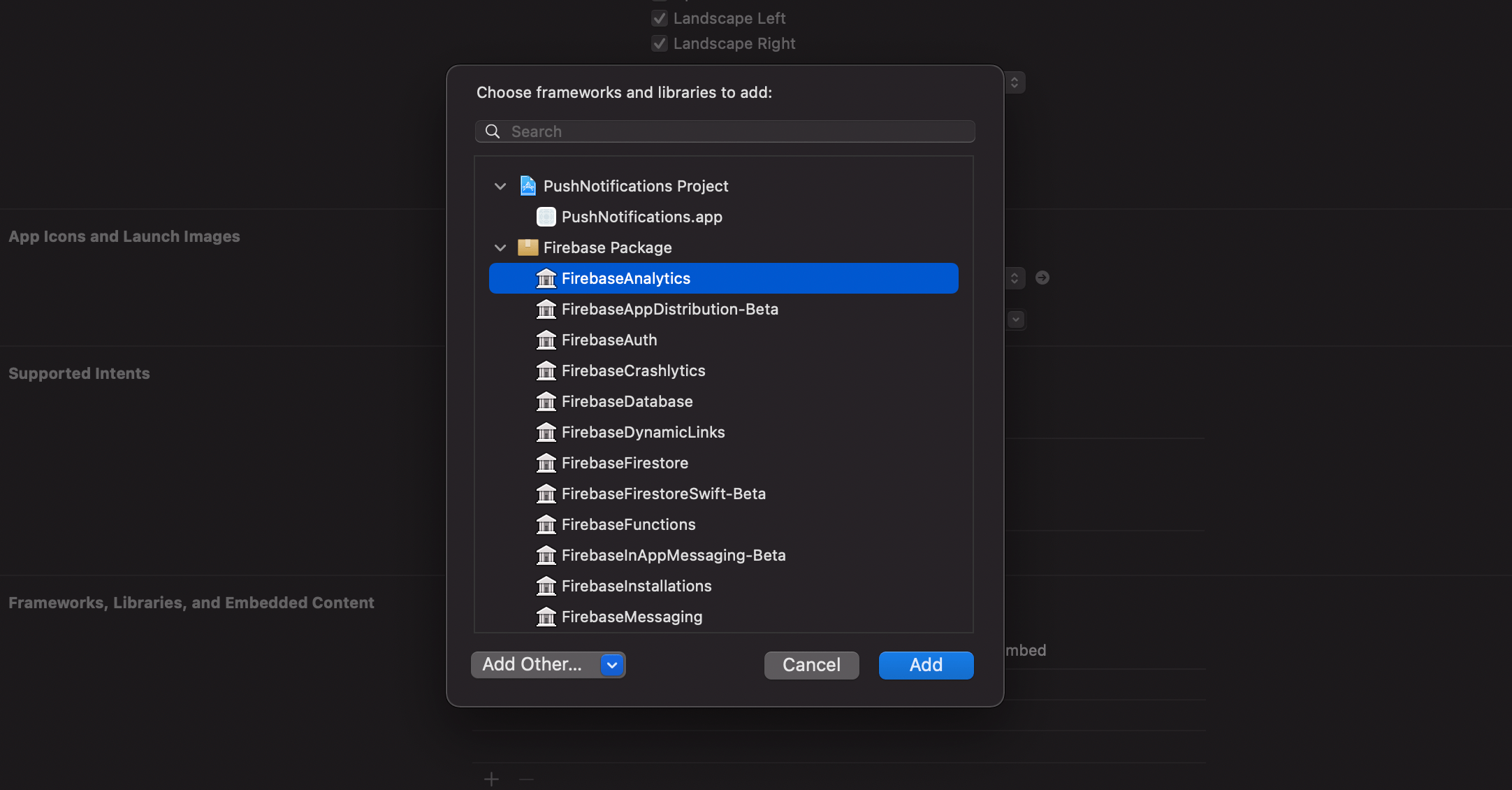Toggle the Landscape Right checkbox
Screen dimensions: 1512x790
point(659,43)
